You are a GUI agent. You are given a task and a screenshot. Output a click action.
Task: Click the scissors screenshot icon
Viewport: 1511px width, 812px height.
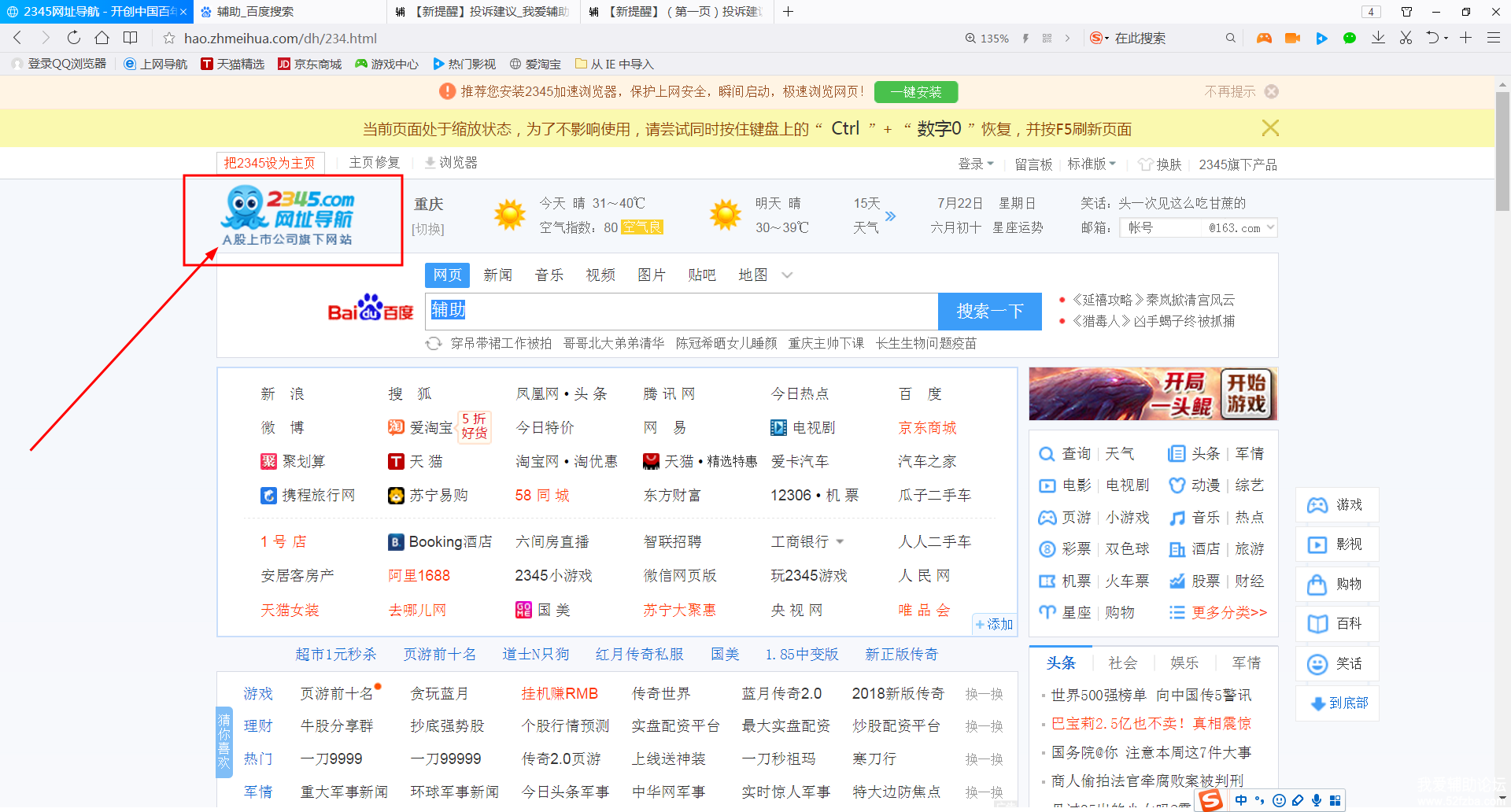tap(1406, 38)
